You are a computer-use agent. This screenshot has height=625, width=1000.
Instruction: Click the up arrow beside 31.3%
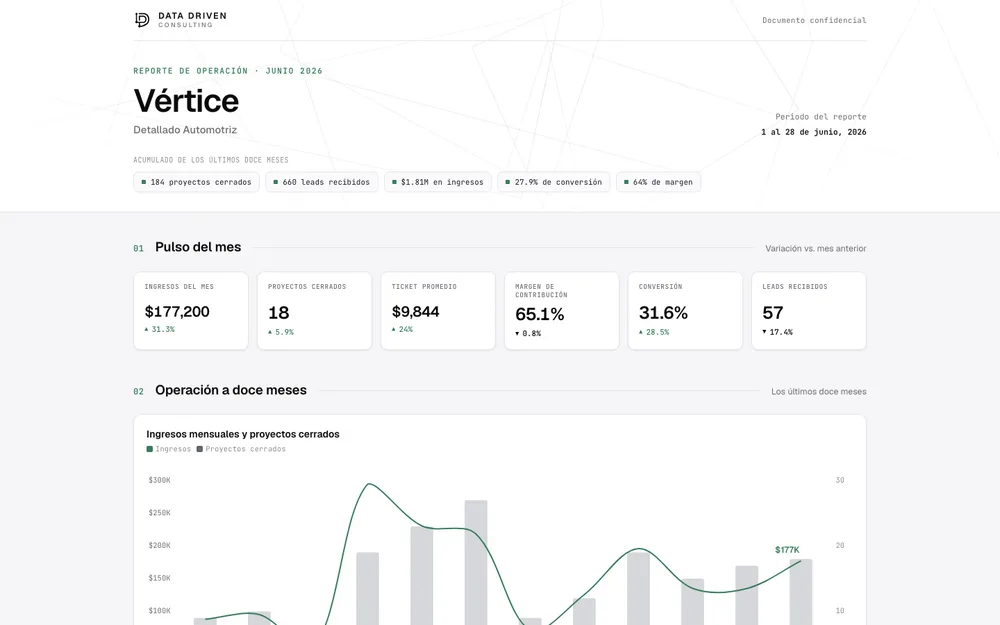[x=146, y=329]
